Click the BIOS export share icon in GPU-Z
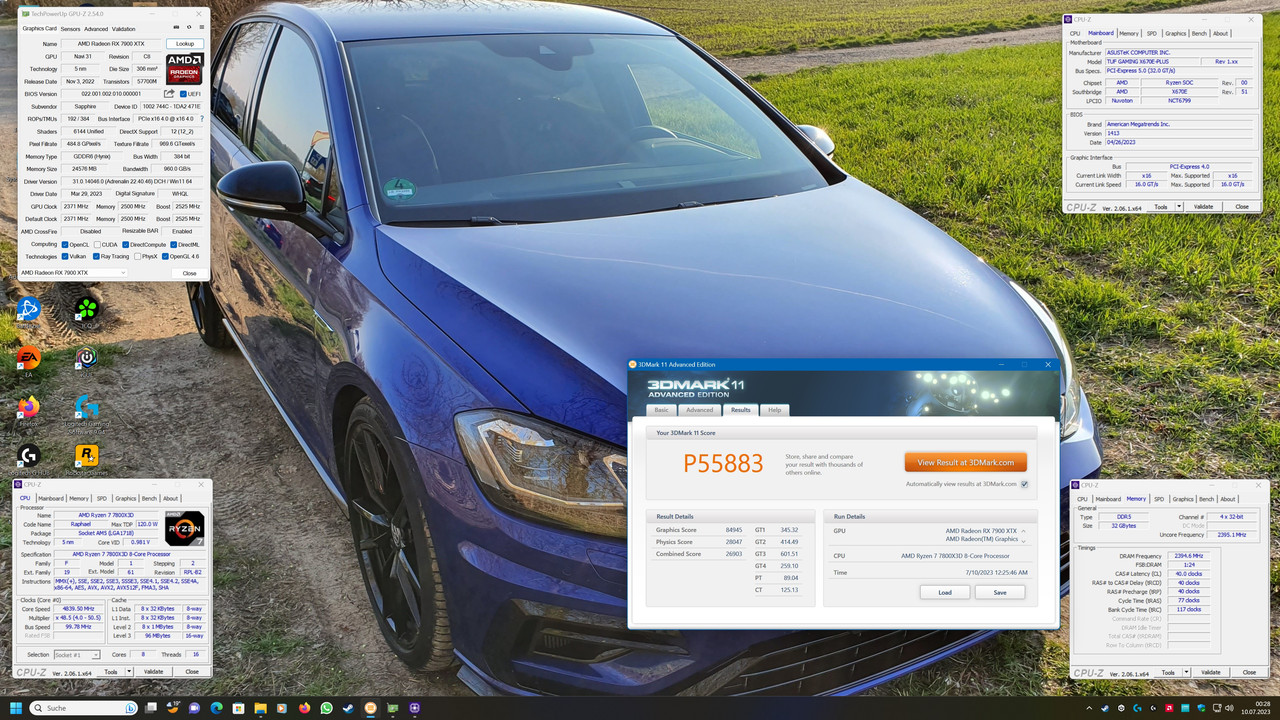This screenshot has height=720, width=1280. click(169, 94)
